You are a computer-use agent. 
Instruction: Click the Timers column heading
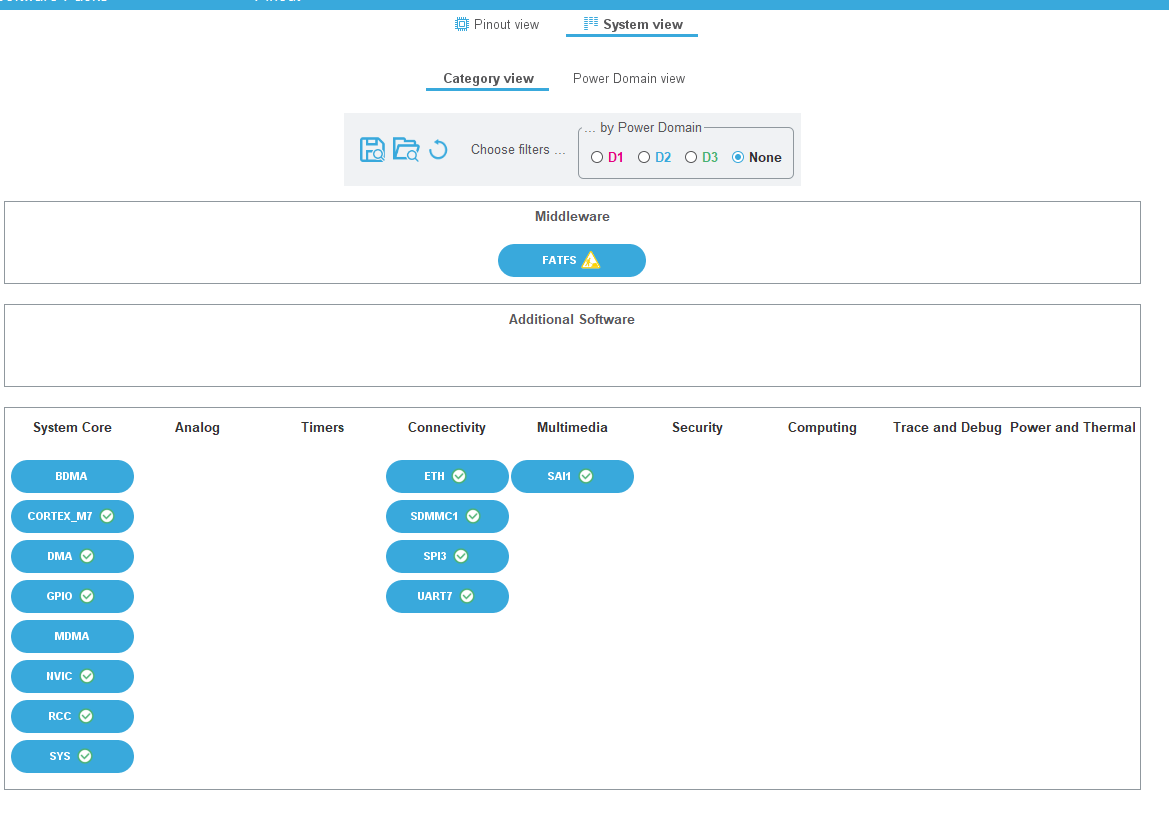322,427
